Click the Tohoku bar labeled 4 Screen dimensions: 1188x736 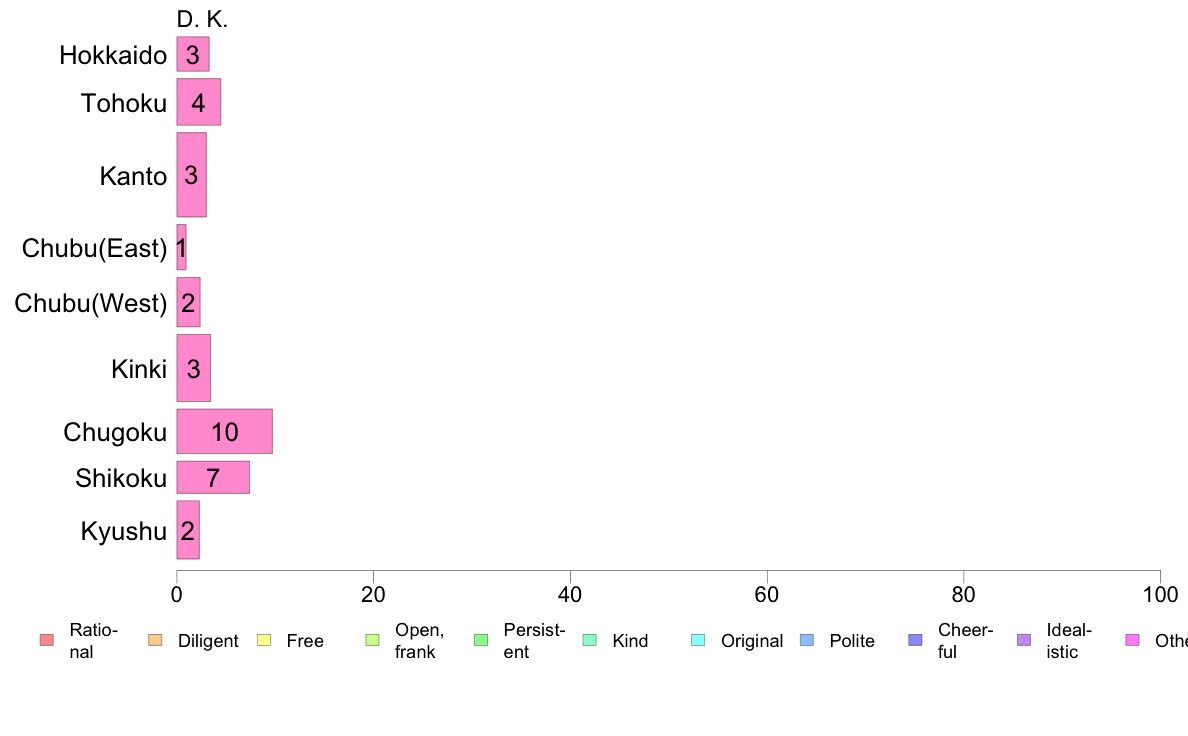pos(199,102)
